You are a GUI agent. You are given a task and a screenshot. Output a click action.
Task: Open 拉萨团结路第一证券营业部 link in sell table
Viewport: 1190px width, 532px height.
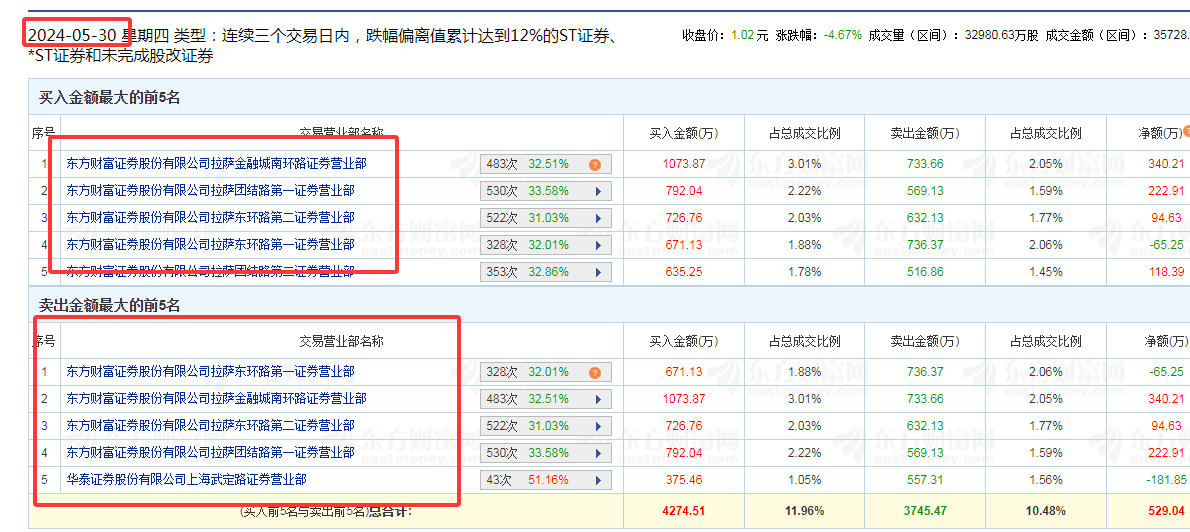[x=210, y=452]
